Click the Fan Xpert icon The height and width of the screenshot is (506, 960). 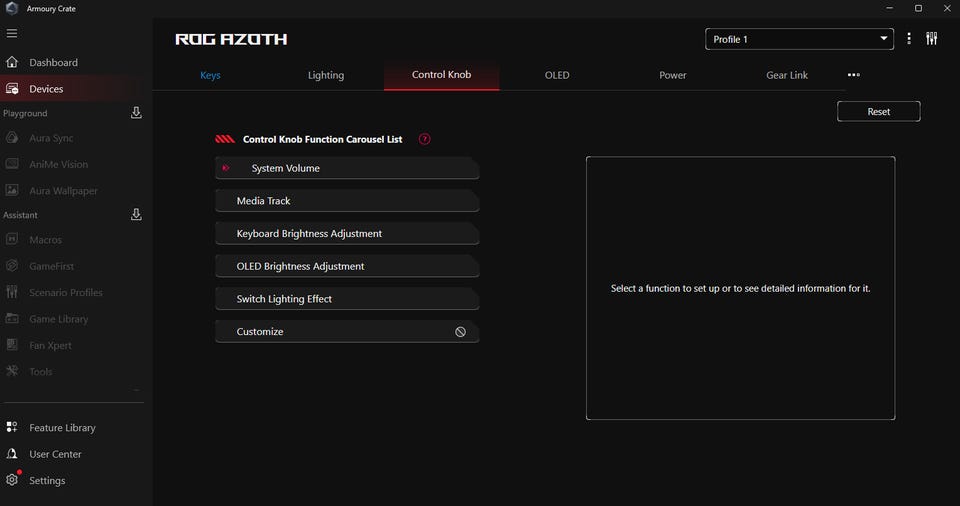tap(12, 345)
